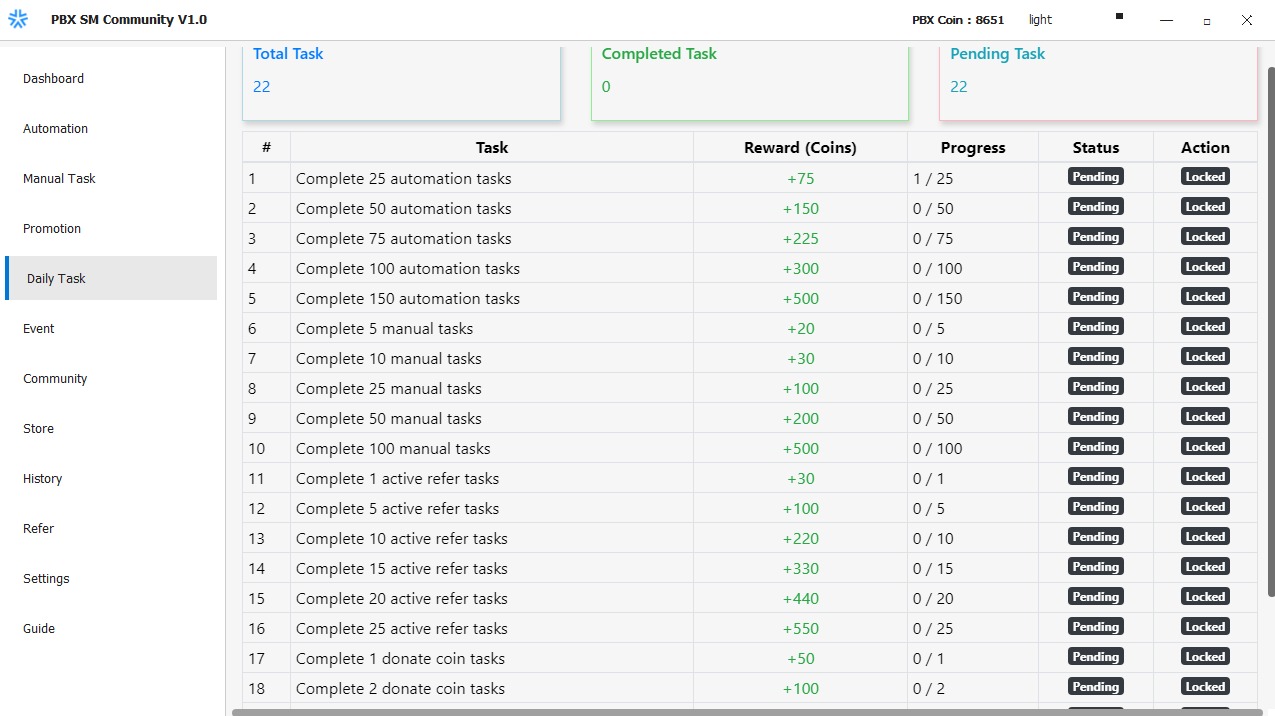The height and width of the screenshot is (716, 1275).
Task: Click the Progress column header
Action: 972,148
